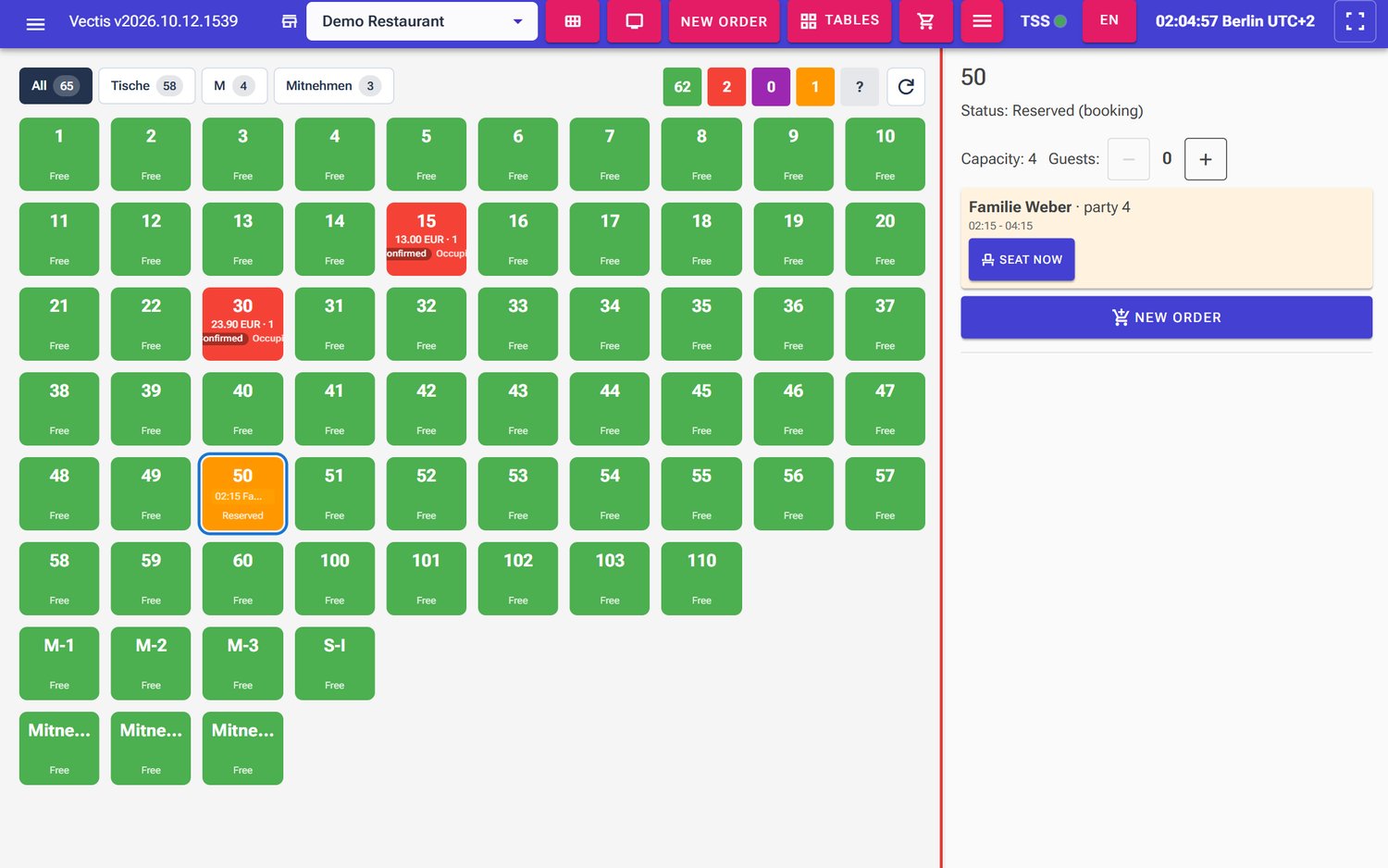Select the All 65 filter tab
The image size is (1388, 868).
click(x=56, y=86)
